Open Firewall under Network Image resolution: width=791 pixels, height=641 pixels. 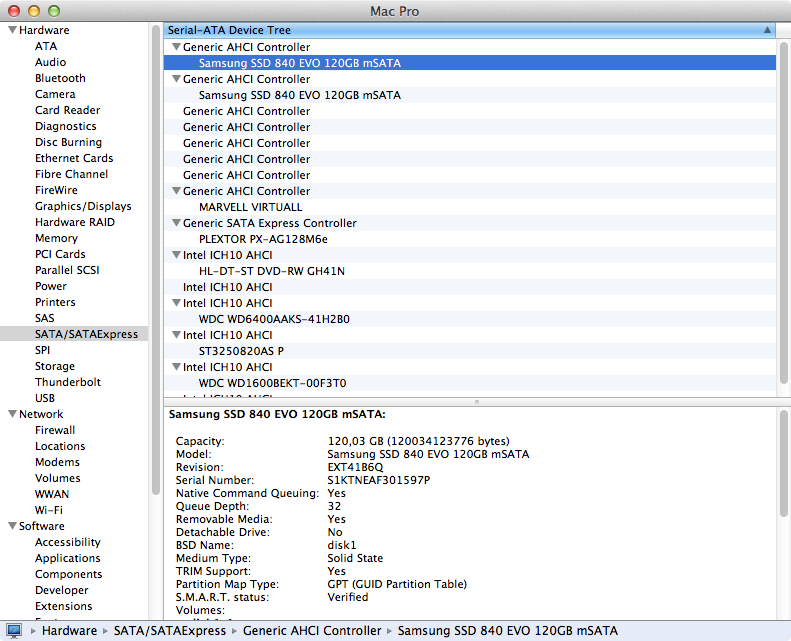coord(55,430)
